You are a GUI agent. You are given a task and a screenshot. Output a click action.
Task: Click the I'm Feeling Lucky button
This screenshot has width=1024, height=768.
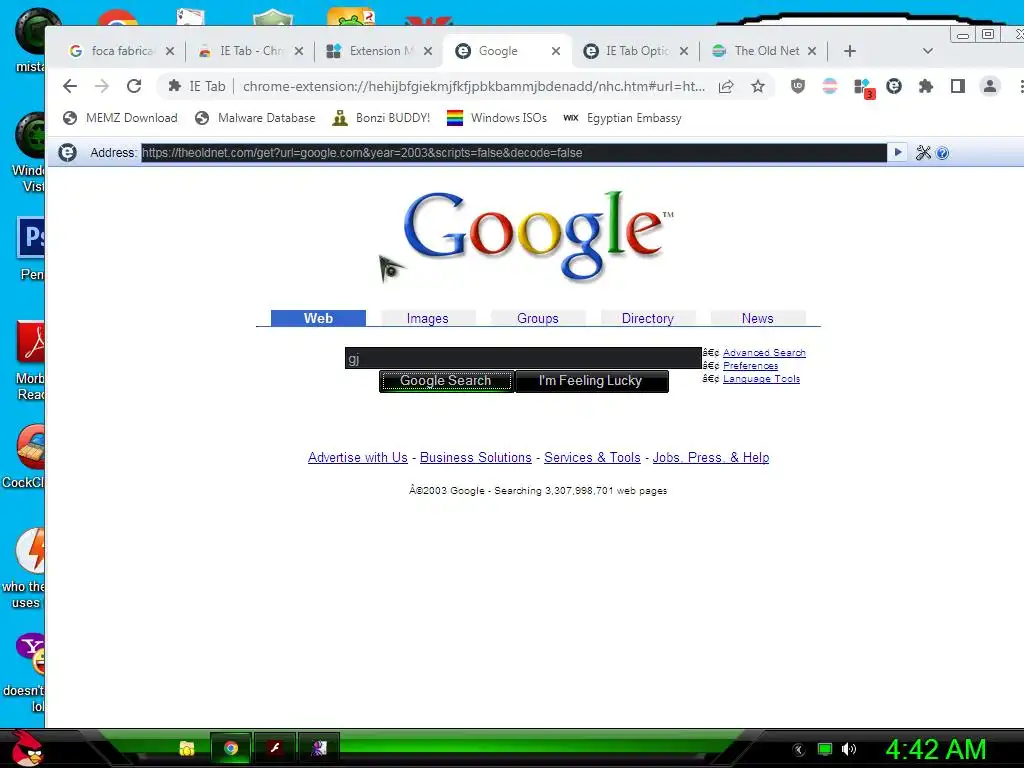tap(592, 381)
